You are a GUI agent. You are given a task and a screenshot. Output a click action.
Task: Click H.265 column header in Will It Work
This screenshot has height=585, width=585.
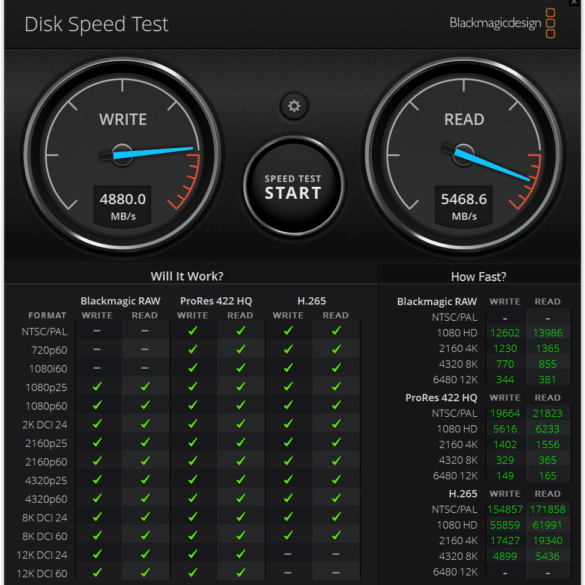(312, 301)
